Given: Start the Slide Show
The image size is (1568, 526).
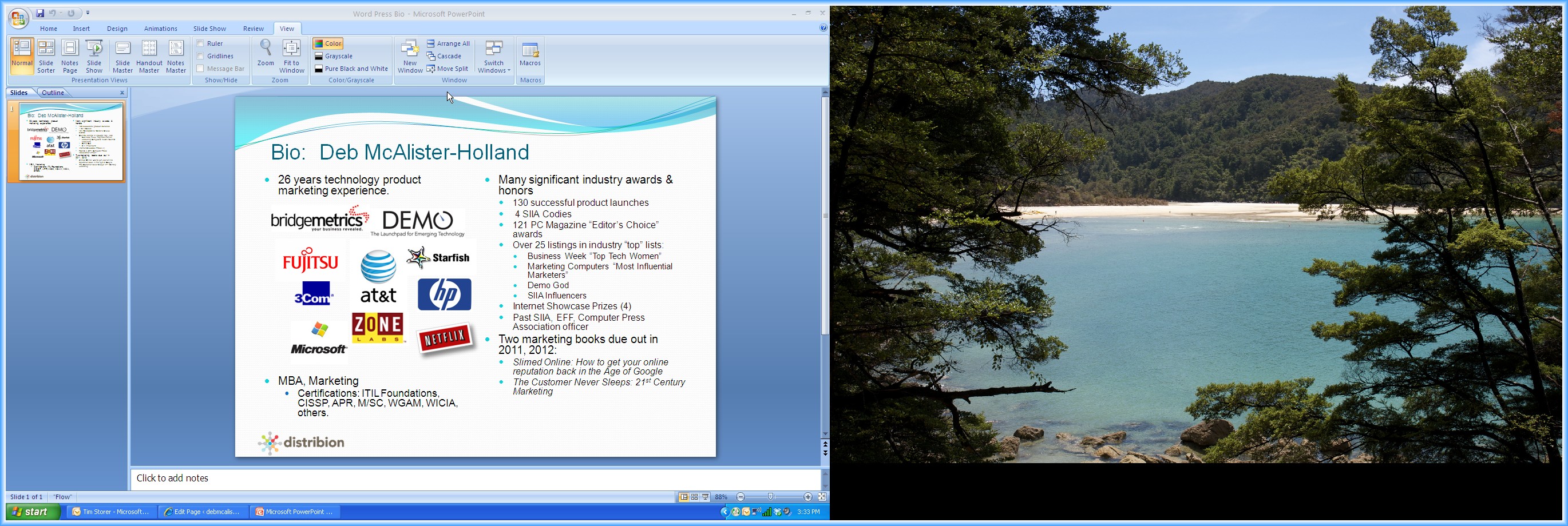Looking at the screenshot, I should [94, 56].
